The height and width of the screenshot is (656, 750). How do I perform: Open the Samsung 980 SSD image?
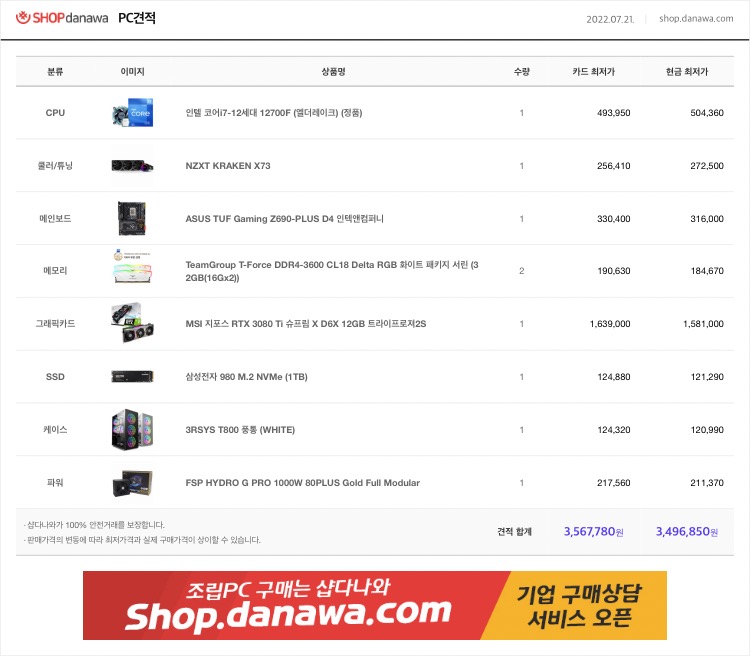[132, 377]
